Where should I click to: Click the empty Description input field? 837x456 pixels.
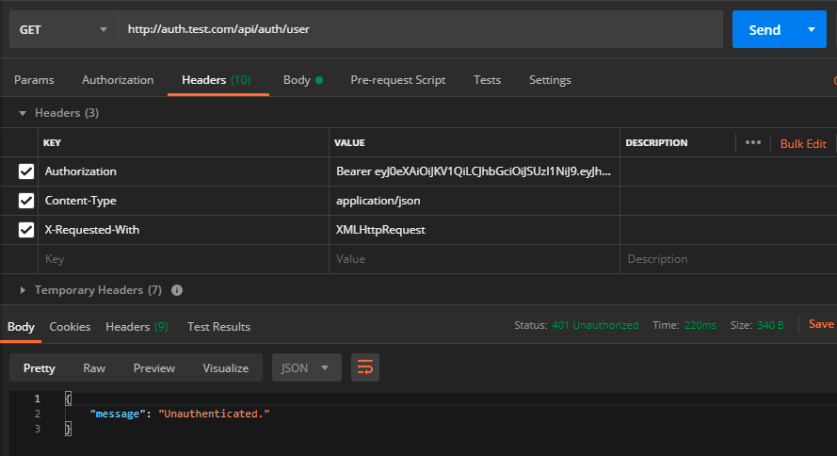(x=729, y=259)
